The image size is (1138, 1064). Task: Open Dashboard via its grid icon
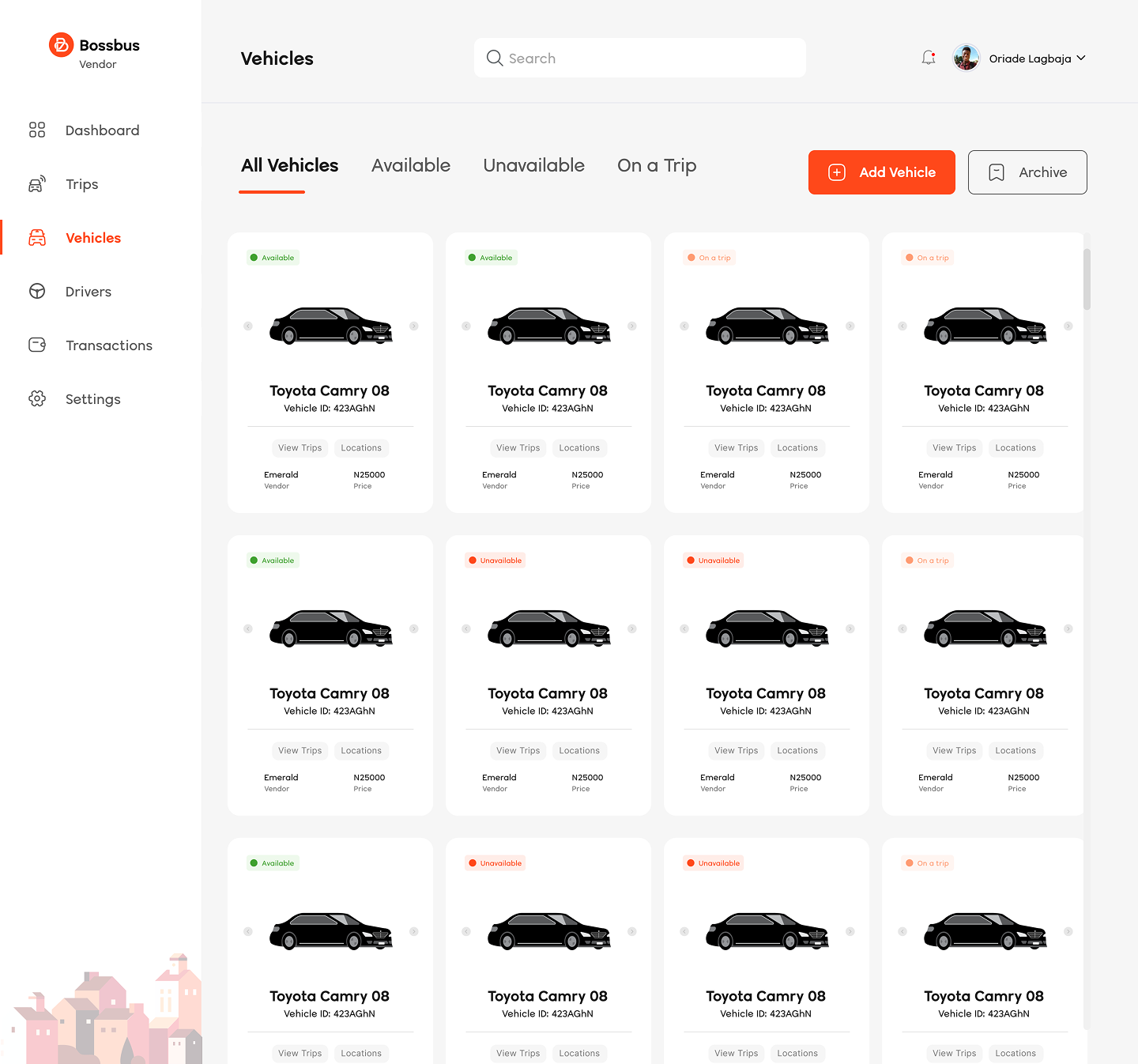pyautogui.click(x=37, y=130)
